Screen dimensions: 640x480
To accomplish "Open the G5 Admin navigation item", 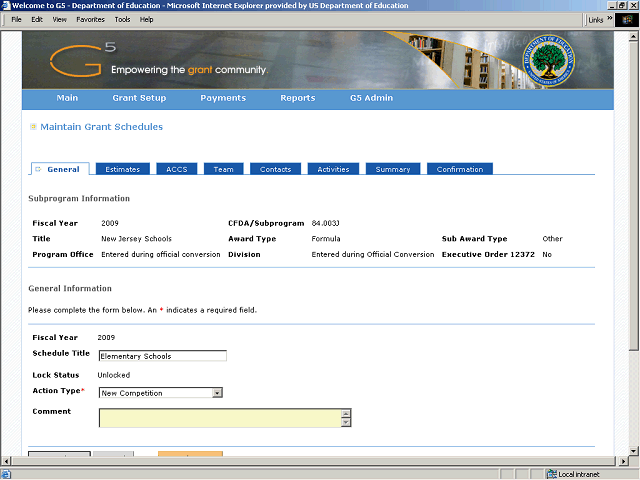I will [x=371, y=98].
